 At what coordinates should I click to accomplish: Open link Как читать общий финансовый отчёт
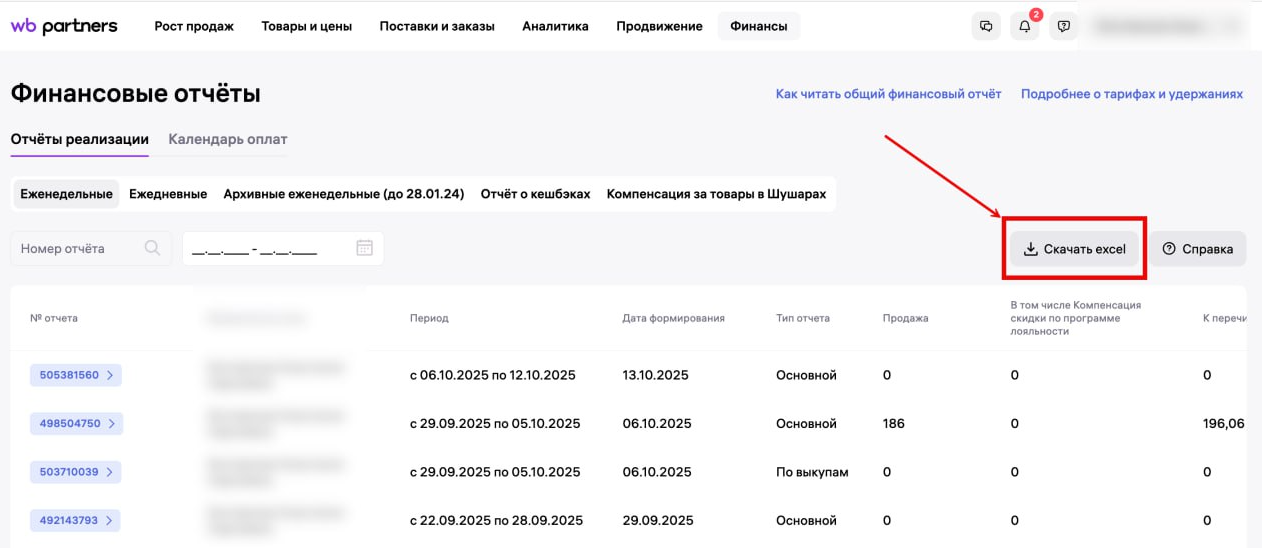(888, 94)
